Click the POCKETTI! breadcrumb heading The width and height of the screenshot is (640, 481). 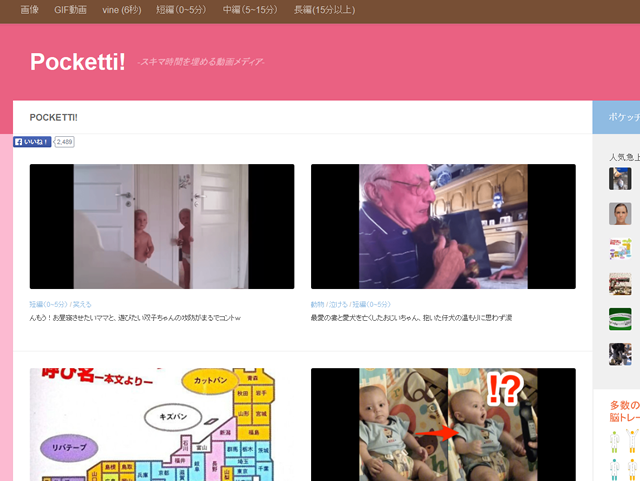click(53, 118)
